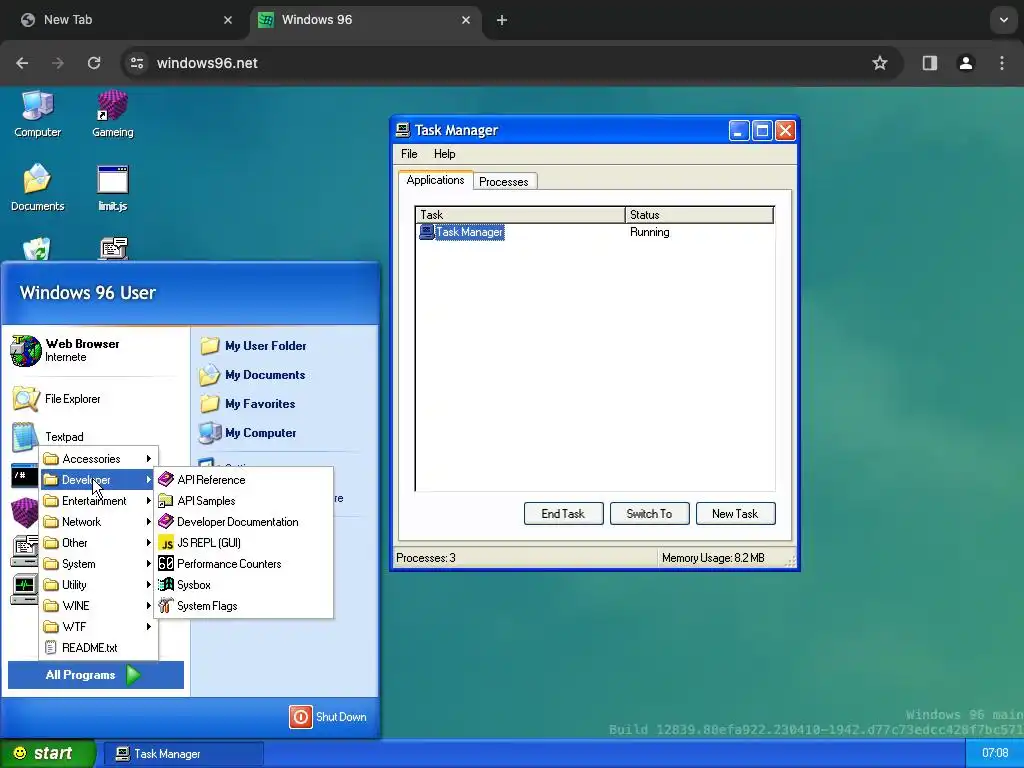
Task: Reload the browser page
Action: [94, 63]
